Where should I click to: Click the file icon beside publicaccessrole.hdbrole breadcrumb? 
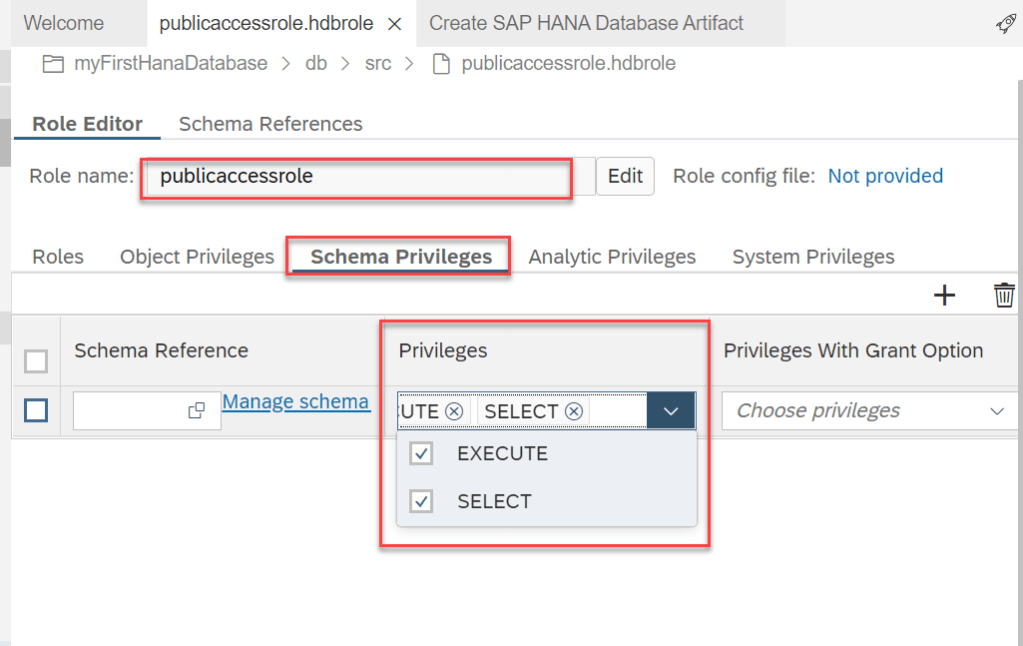pos(439,64)
